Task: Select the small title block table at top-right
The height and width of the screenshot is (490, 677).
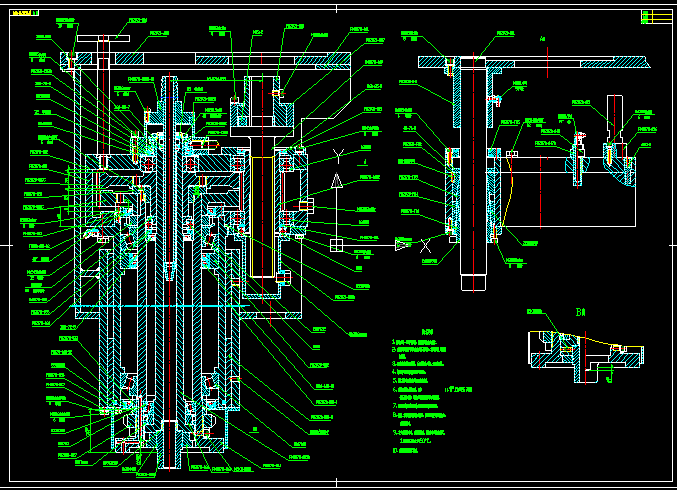Action: coord(658,17)
